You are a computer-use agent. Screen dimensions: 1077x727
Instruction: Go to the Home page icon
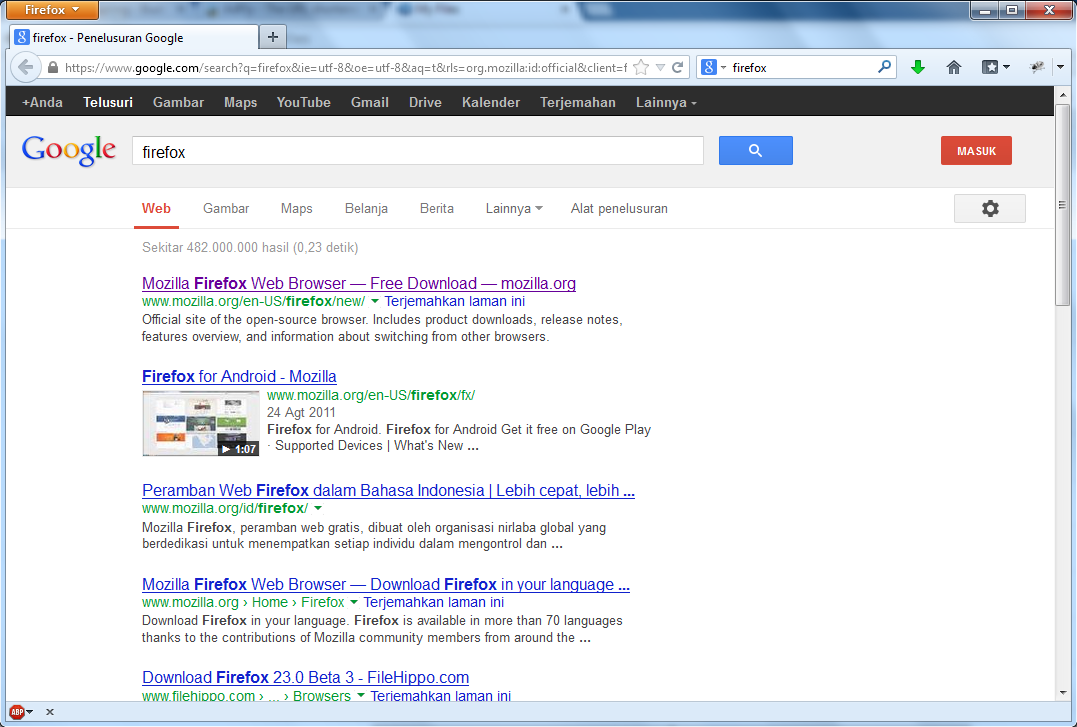pos(953,67)
